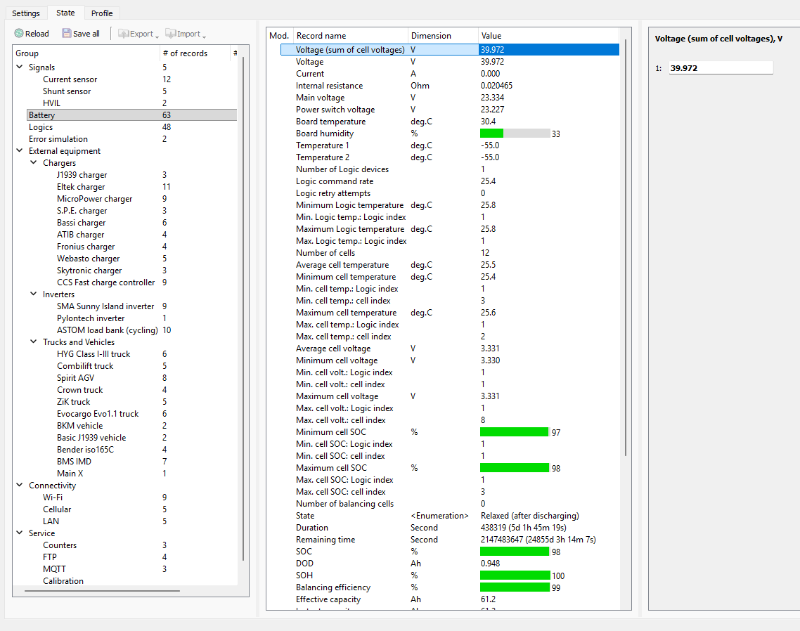The image size is (800, 631).
Task: Select the Crown truck item
Action: 80,390
